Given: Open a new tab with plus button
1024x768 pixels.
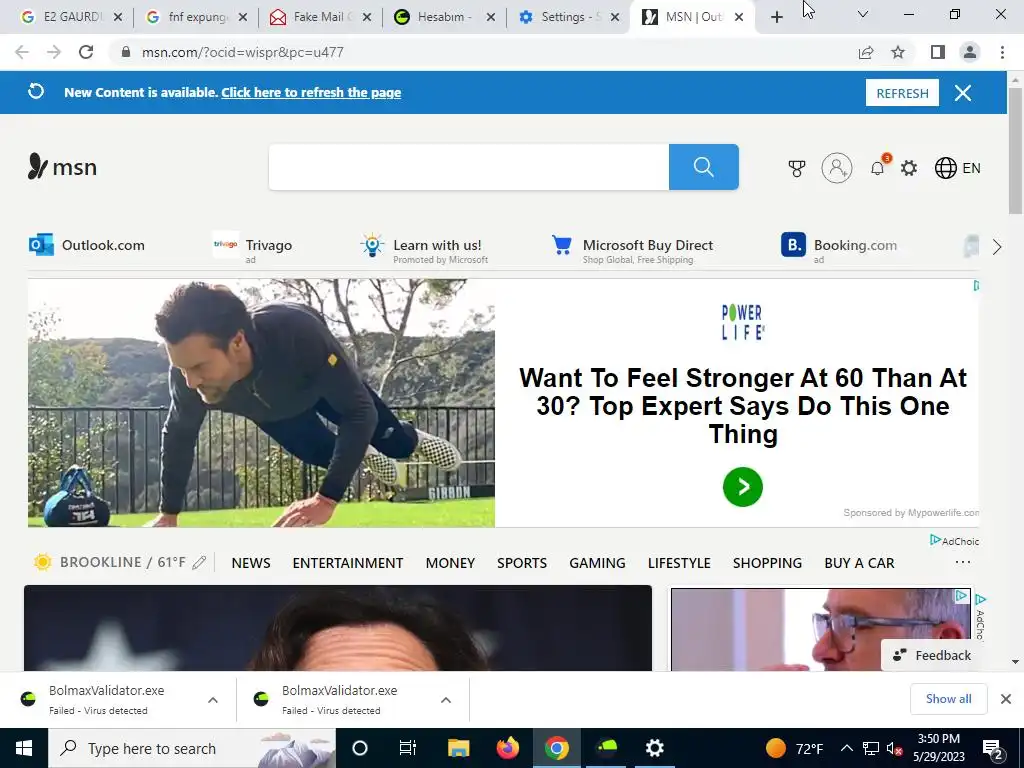Looking at the screenshot, I should click(776, 17).
